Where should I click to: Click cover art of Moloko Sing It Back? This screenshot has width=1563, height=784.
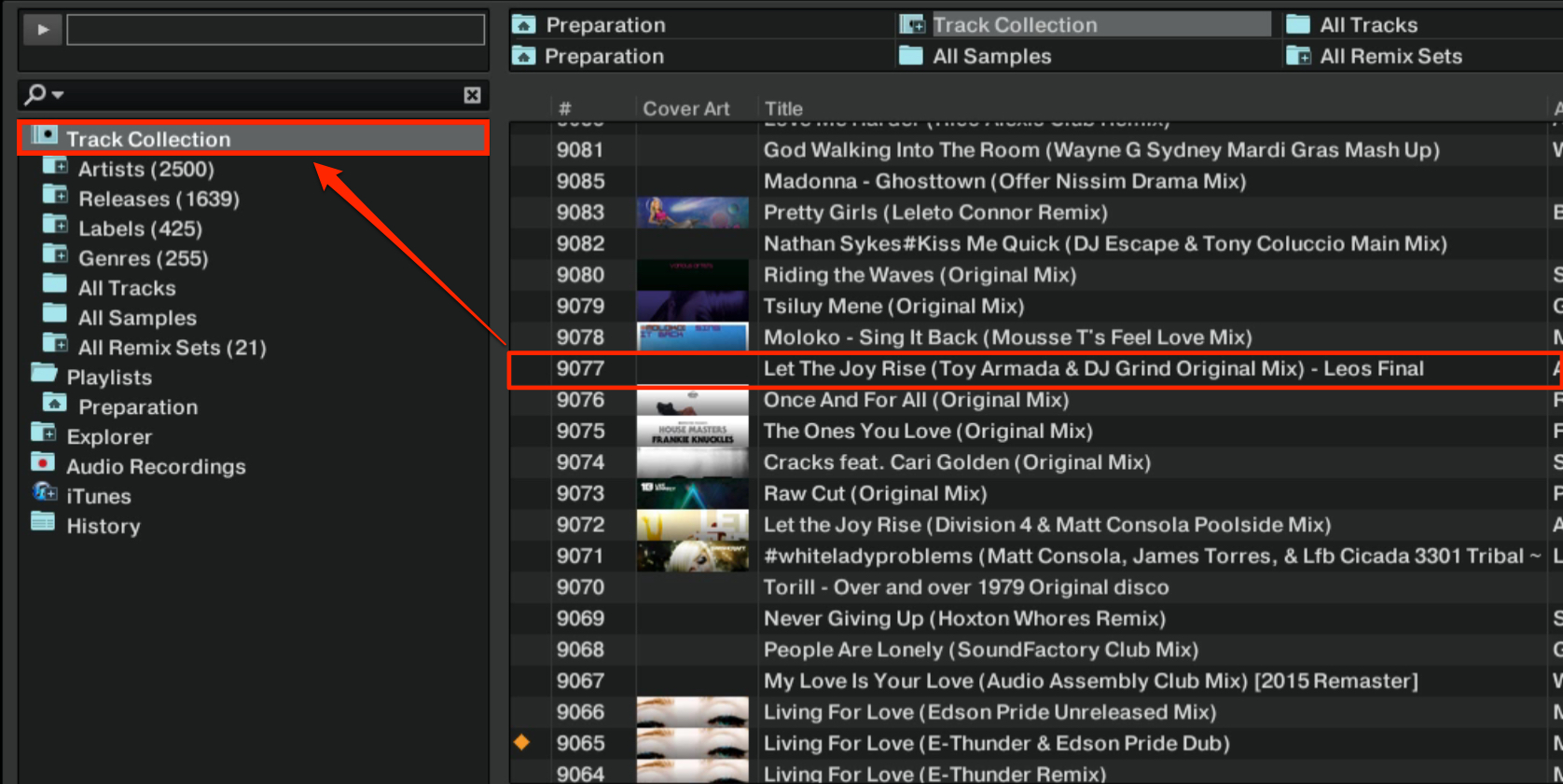pyautogui.click(x=692, y=337)
